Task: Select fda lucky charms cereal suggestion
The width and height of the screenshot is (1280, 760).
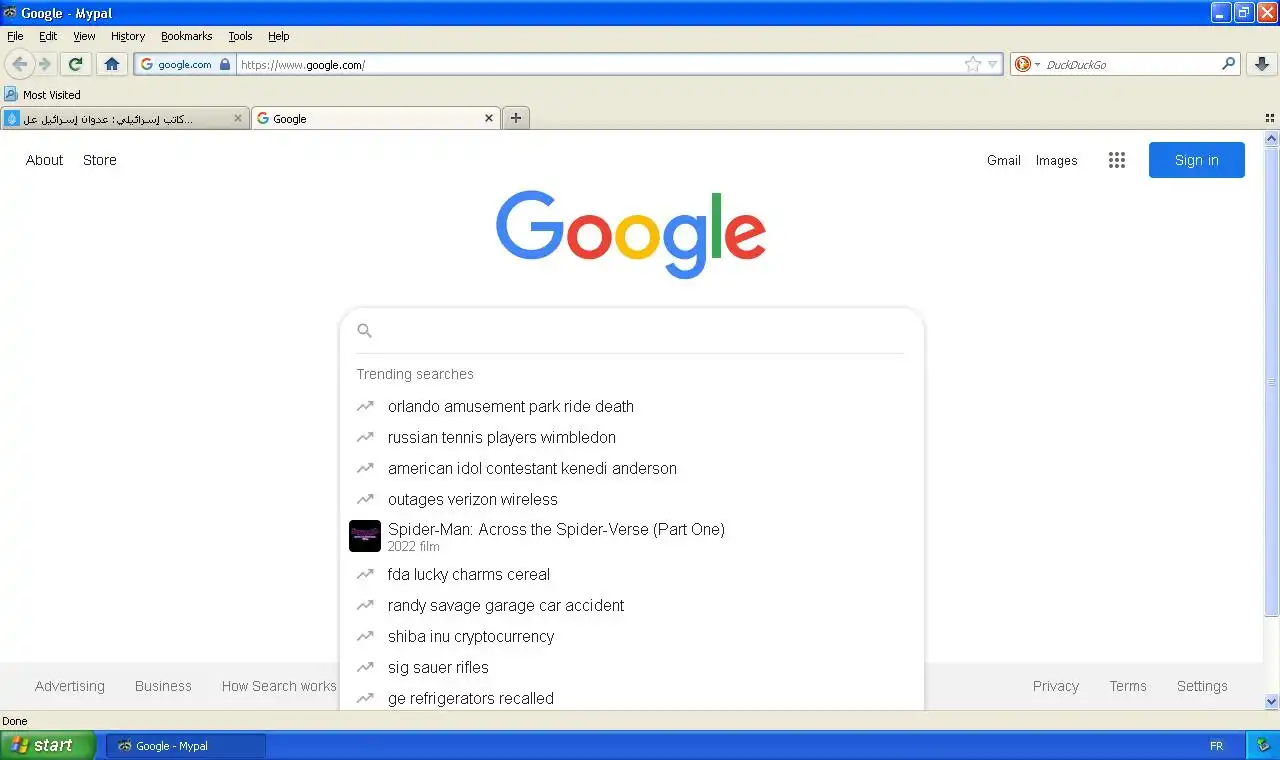Action: pyautogui.click(x=631, y=574)
